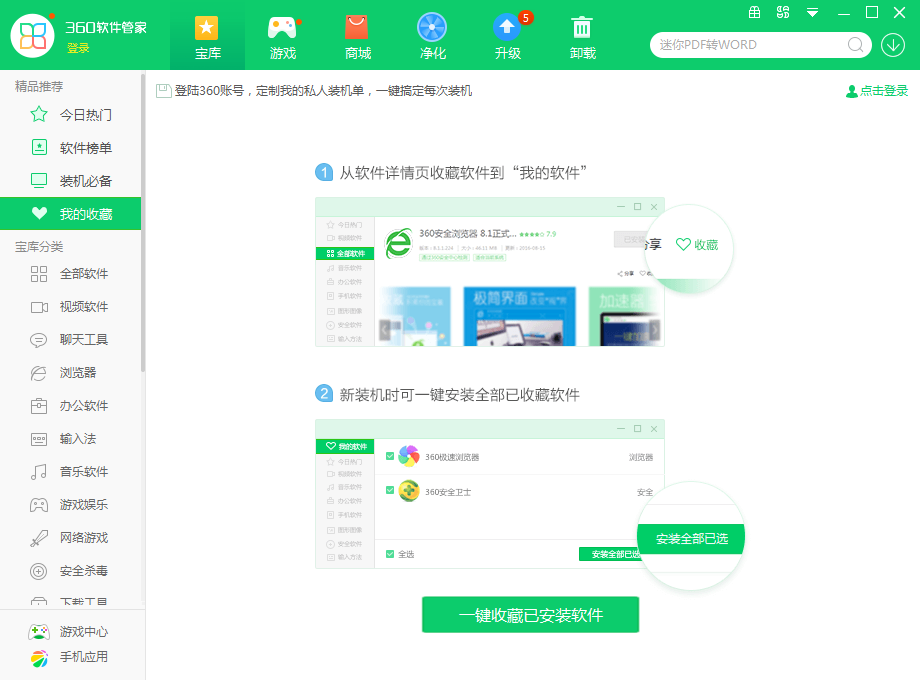The width and height of the screenshot is (920, 680).
Task: Click the step 1 tutorial screenshot
Action: pos(490,272)
